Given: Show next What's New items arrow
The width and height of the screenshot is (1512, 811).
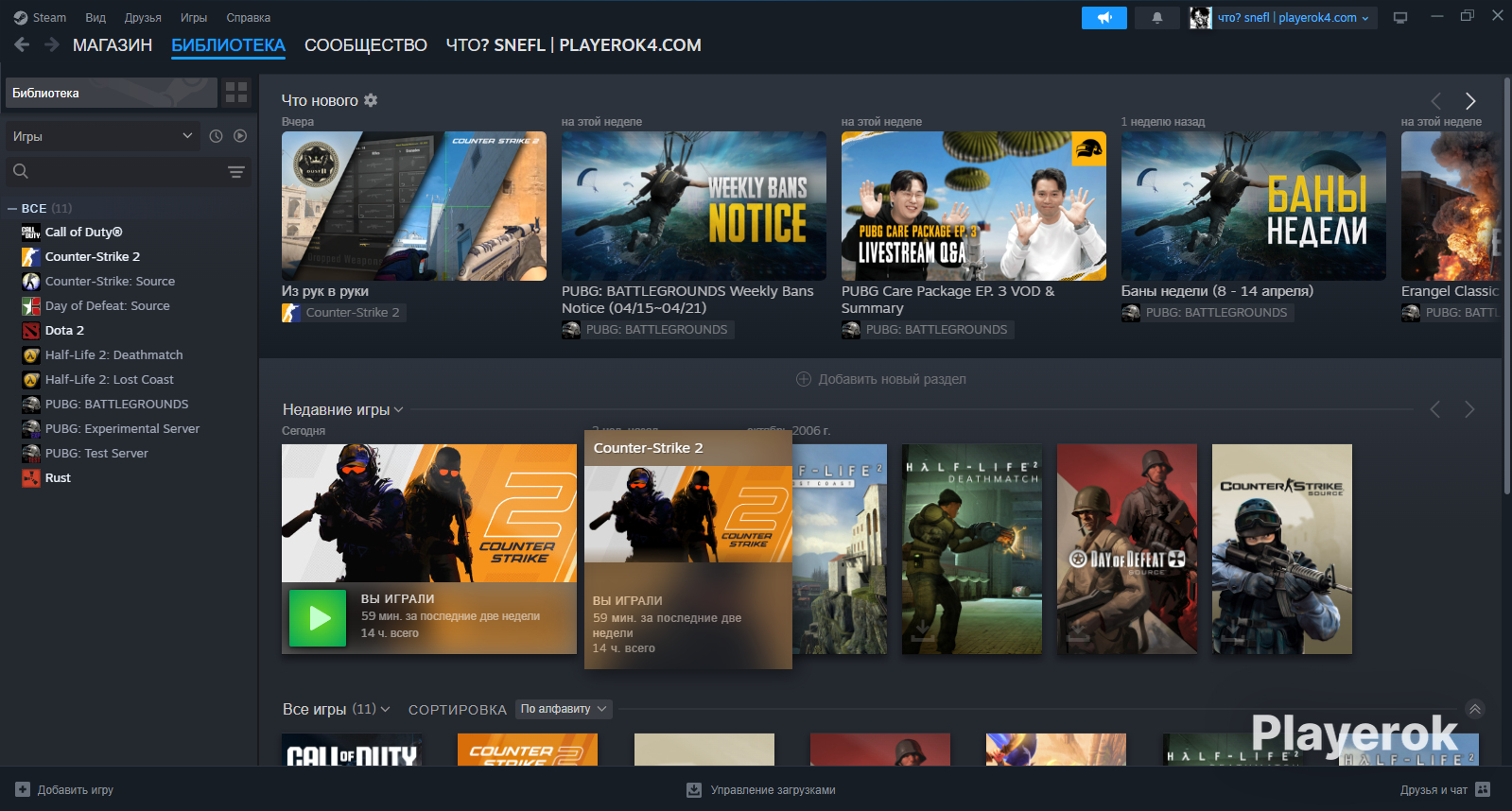Looking at the screenshot, I should click(x=1470, y=101).
